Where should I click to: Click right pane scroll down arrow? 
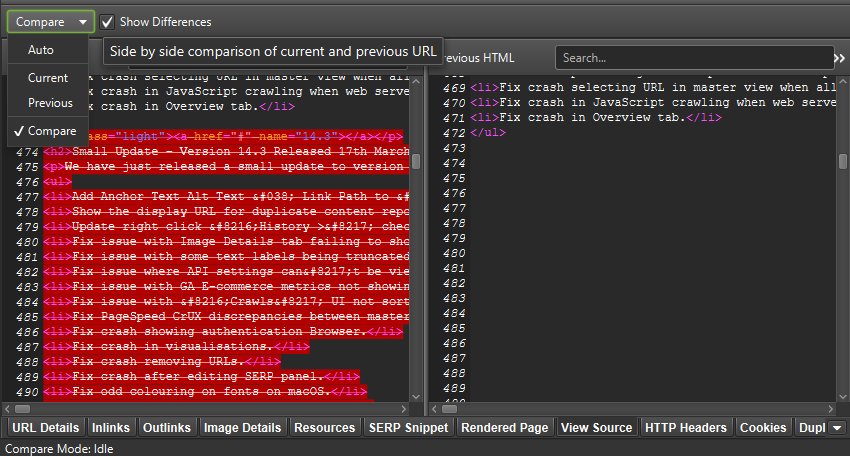[842, 397]
